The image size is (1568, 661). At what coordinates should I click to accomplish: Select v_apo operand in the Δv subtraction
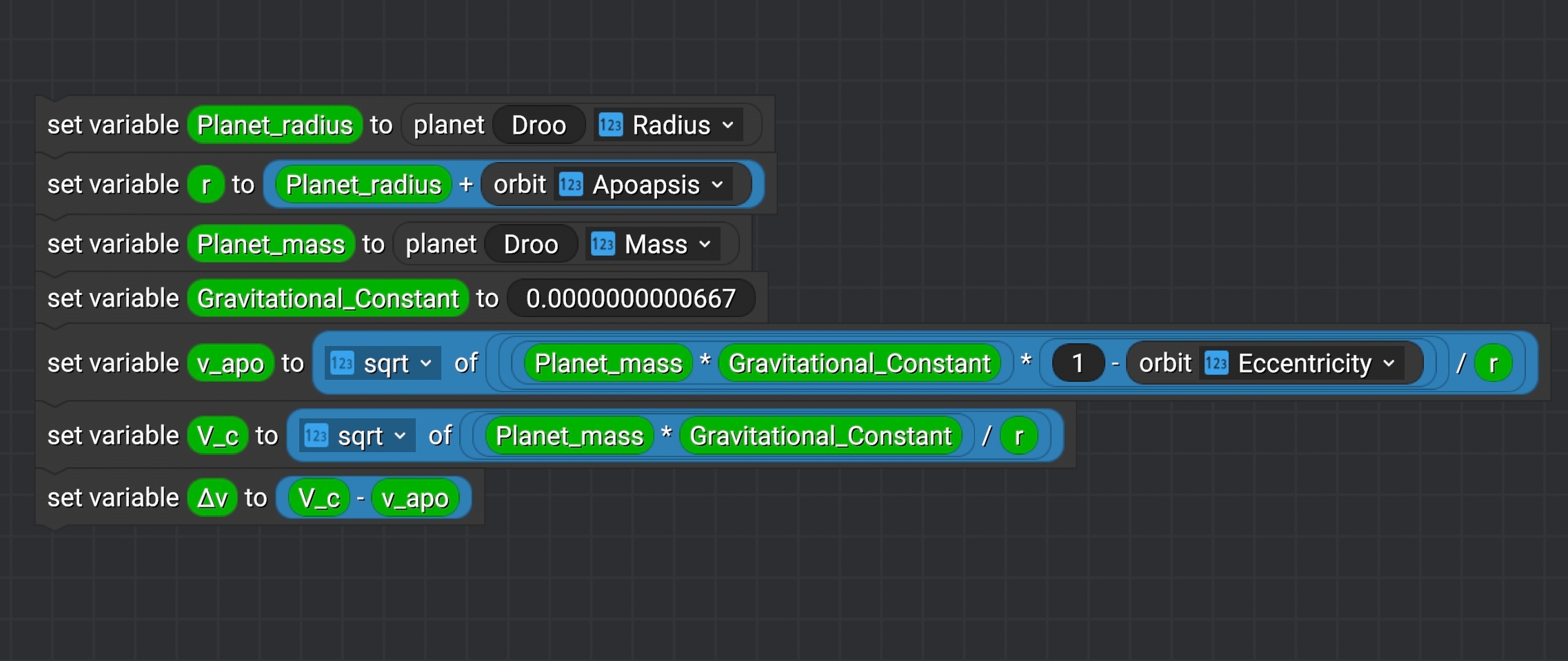pyautogui.click(x=415, y=498)
